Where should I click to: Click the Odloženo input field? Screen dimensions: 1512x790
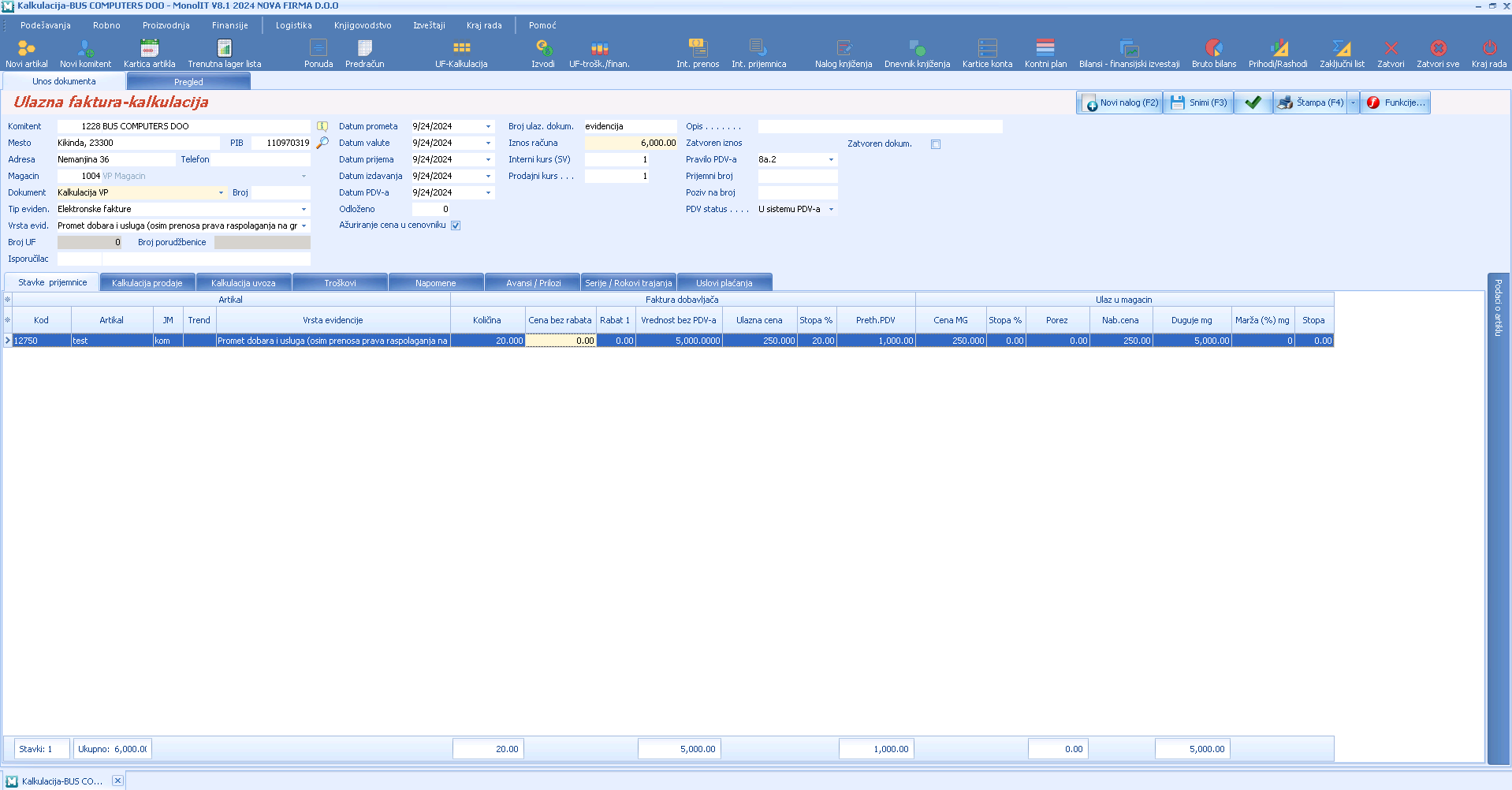(430, 209)
